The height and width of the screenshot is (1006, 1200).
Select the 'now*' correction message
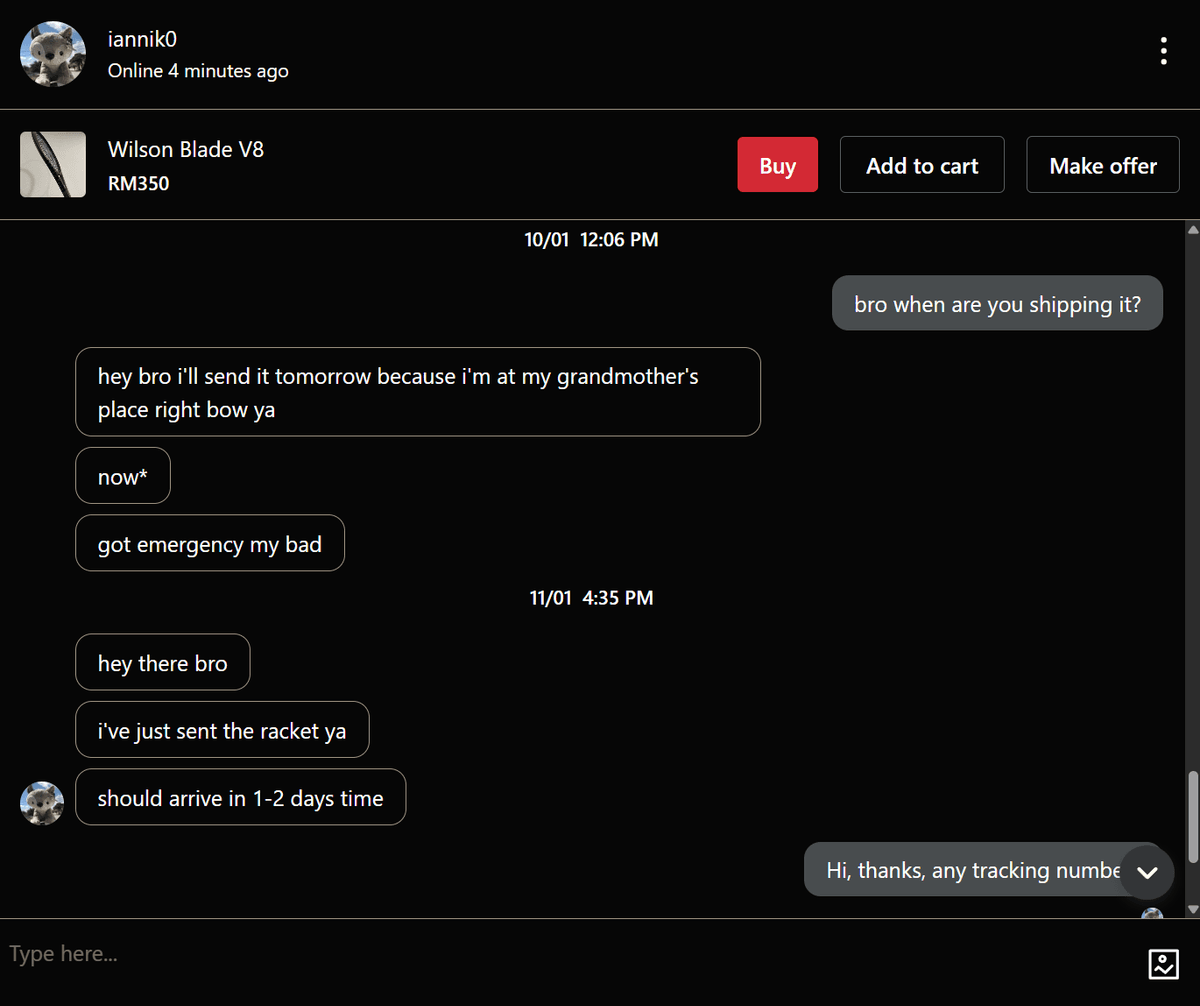(122, 476)
